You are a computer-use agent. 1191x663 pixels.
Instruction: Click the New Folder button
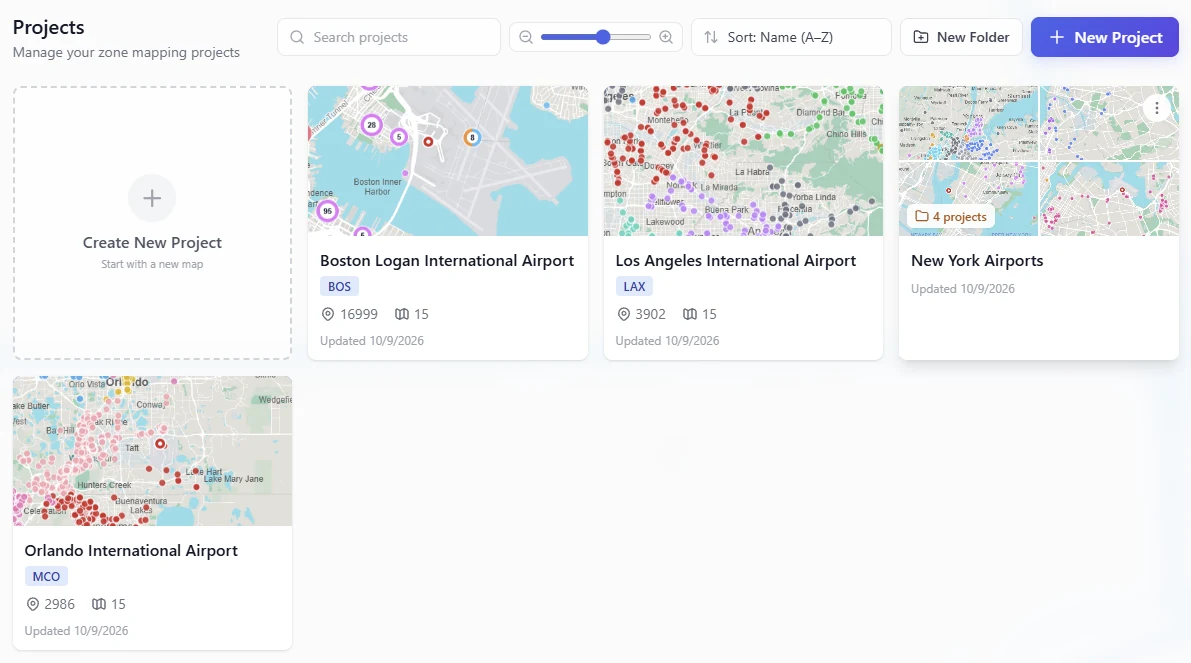(x=961, y=37)
